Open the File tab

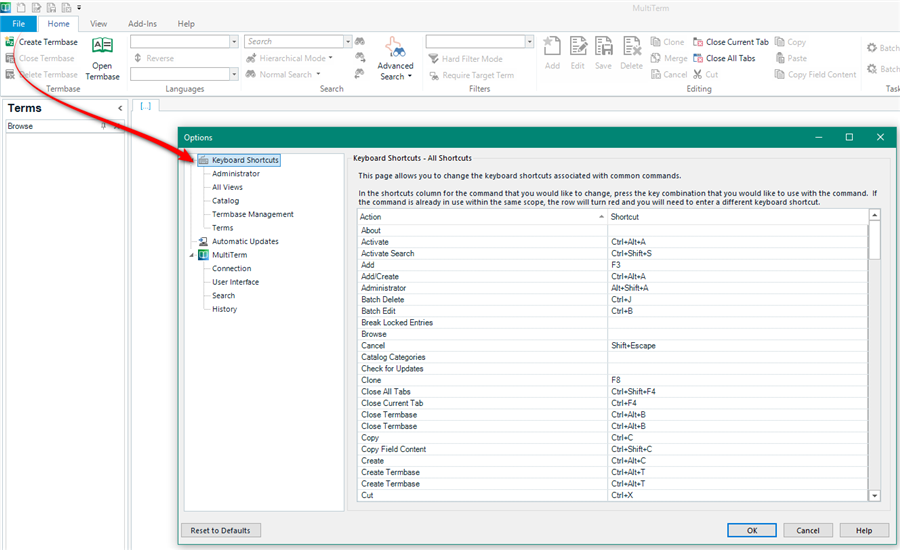[x=18, y=24]
